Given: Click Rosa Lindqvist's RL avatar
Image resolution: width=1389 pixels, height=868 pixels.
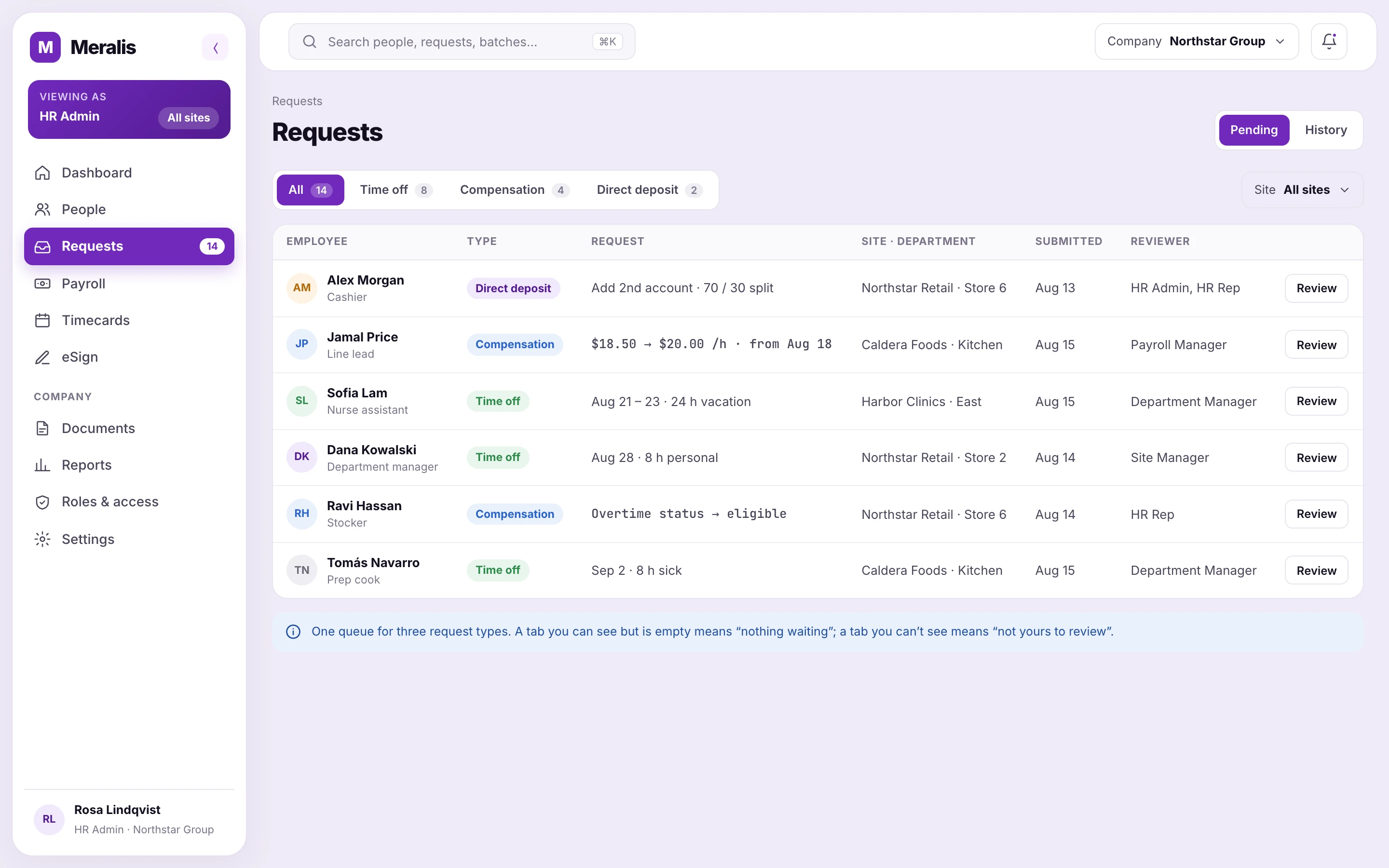Looking at the screenshot, I should click(x=49, y=819).
